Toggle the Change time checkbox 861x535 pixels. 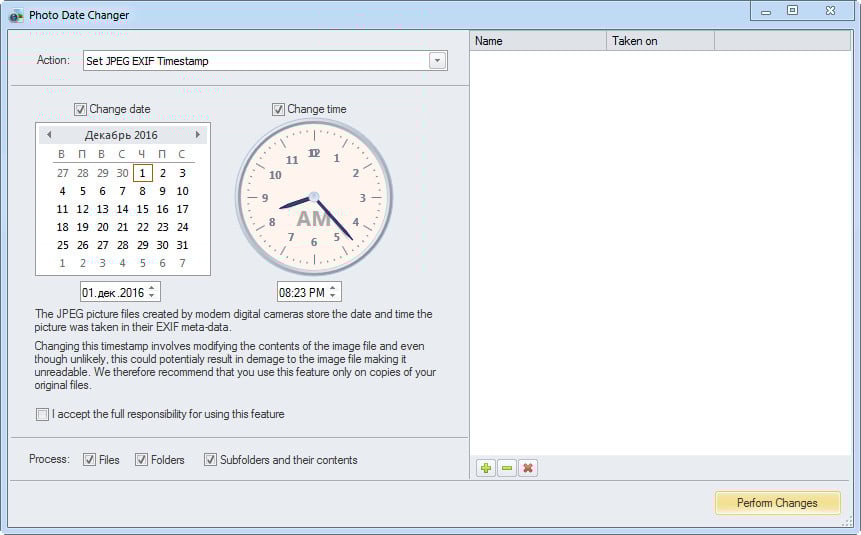278,109
